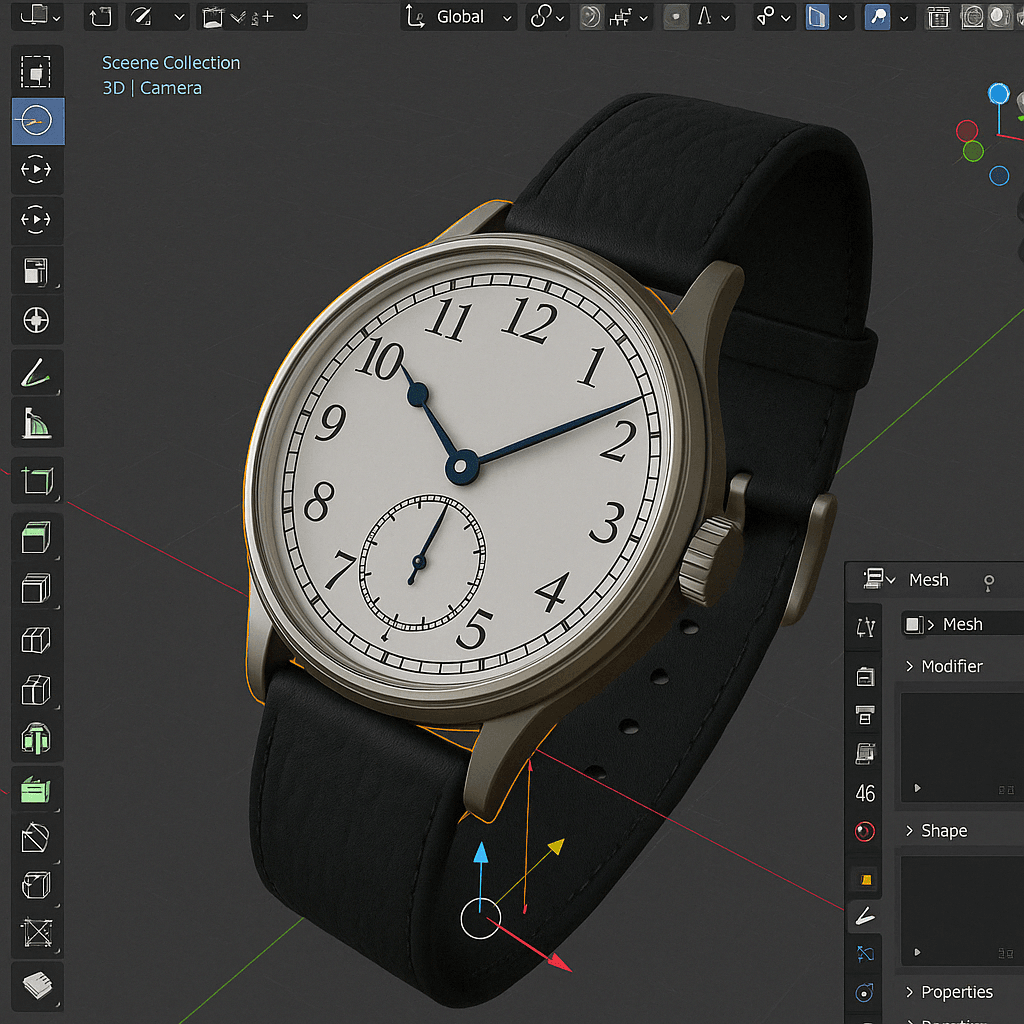
Task: Toggle the highlighted overlay button in header
Action: click(878, 17)
